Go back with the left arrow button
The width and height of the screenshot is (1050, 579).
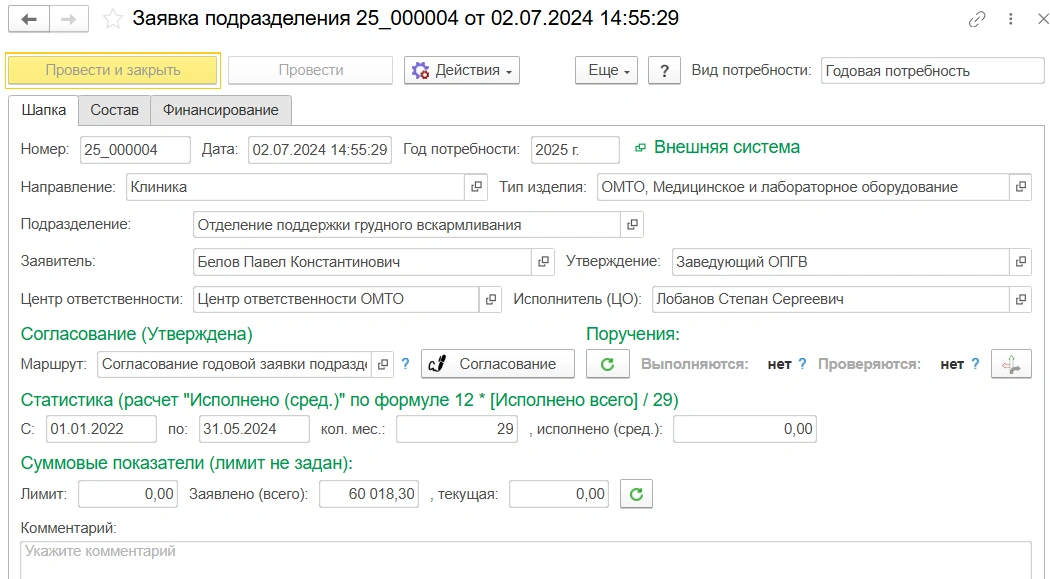(29, 19)
